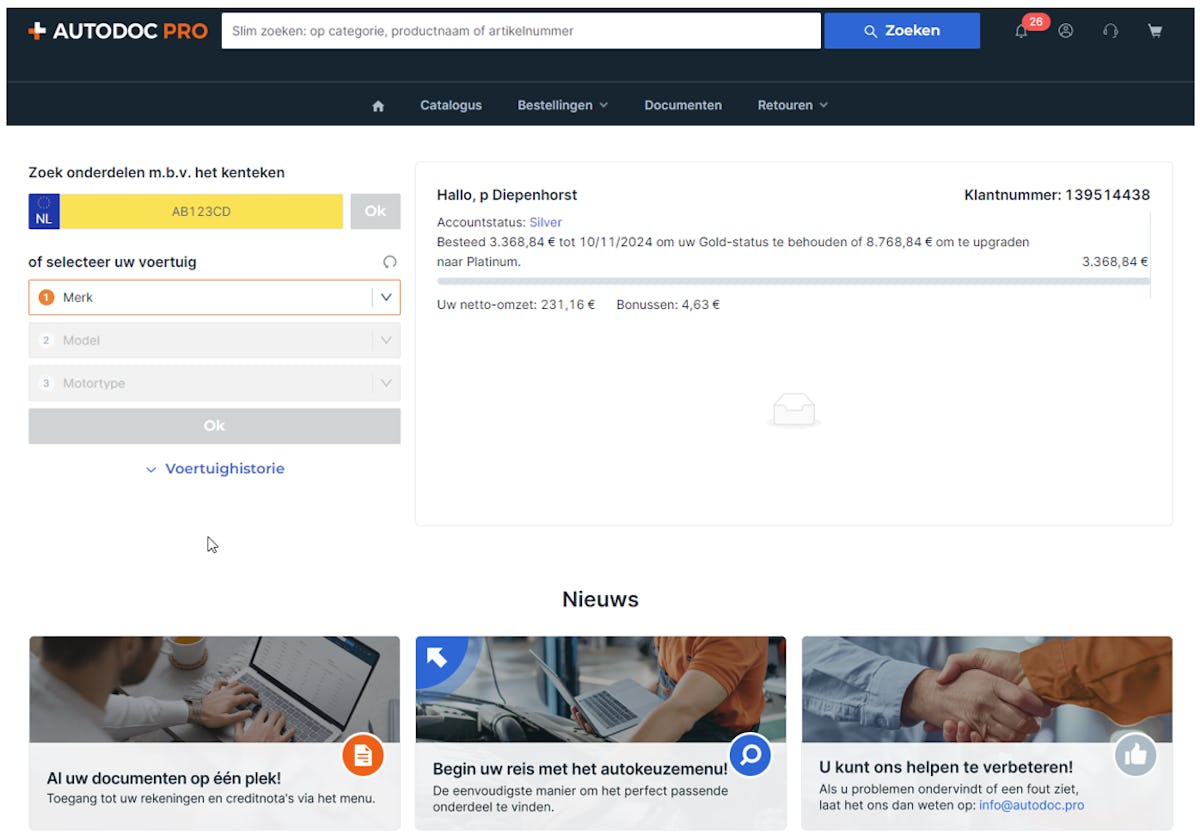The width and height of the screenshot is (1200, 840).
Task: Open the Catalogus menu item
Action: 450,104
